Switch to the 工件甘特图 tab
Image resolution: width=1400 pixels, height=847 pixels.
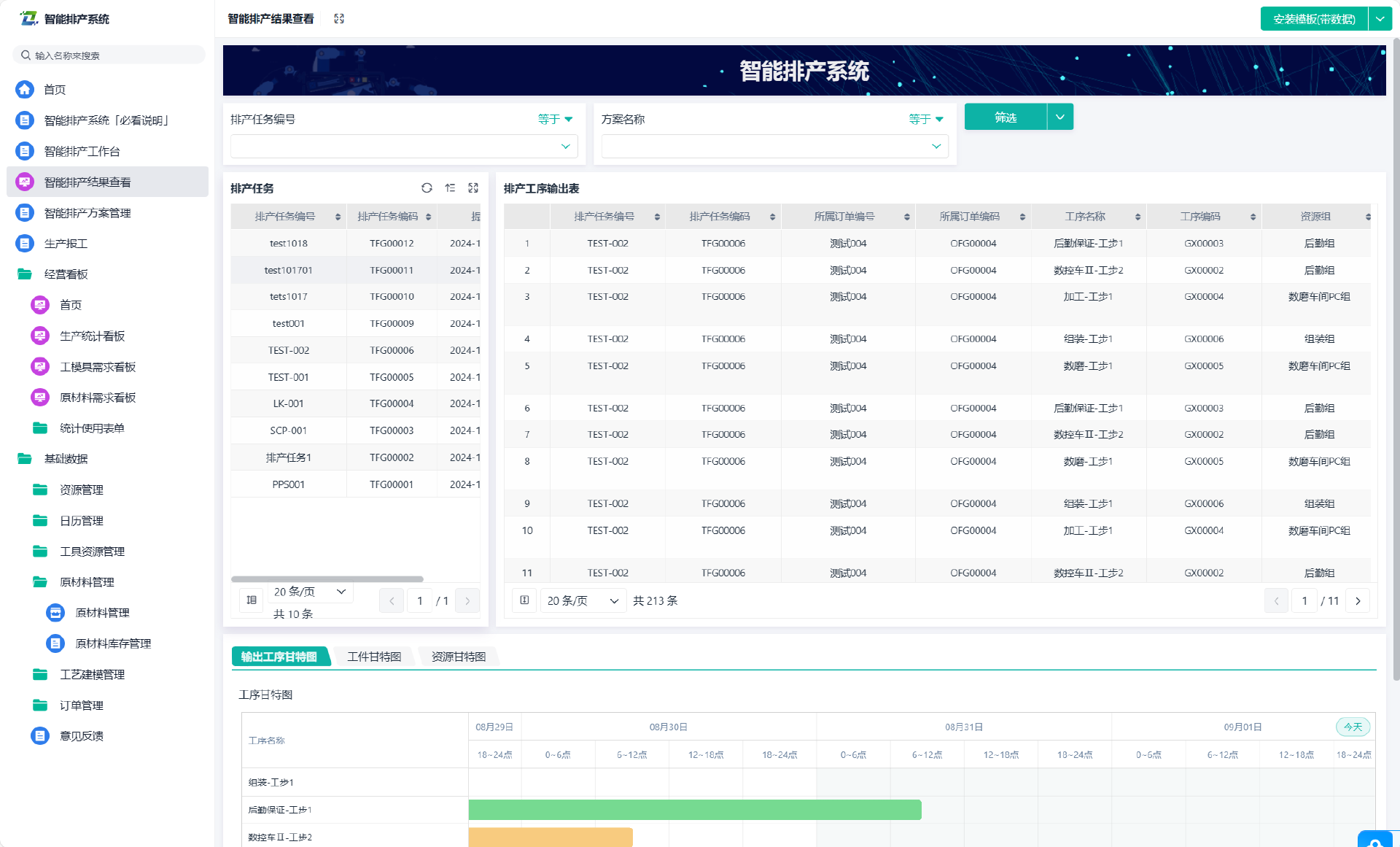(374, 657)
